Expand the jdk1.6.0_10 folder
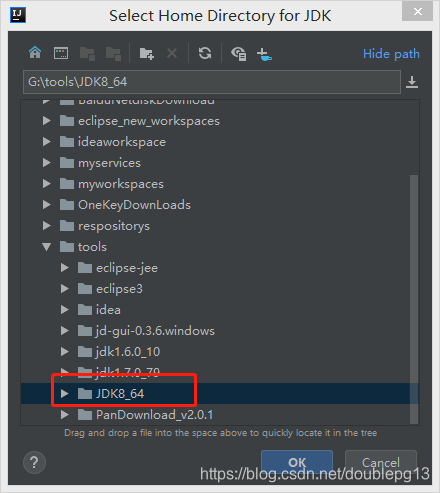 click(65, 352)
